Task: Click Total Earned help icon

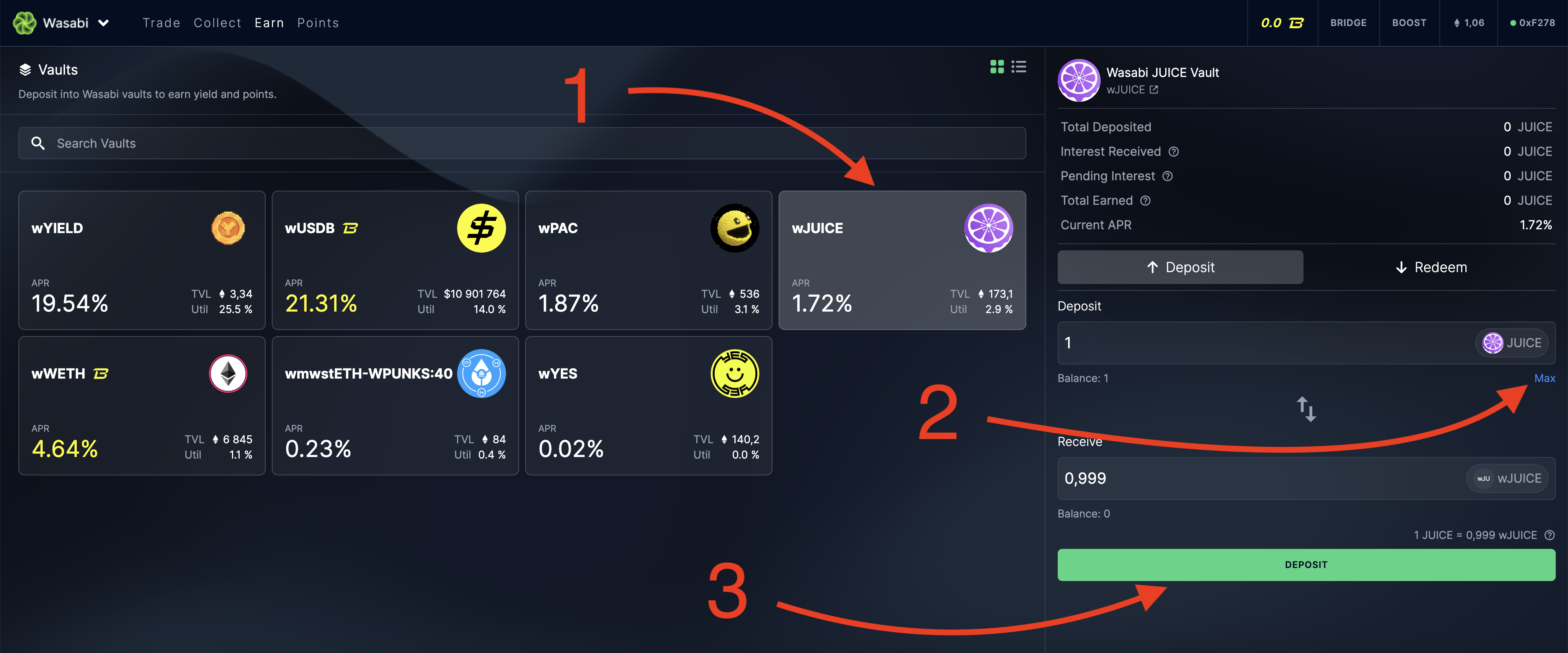Action: [1145, 201]
